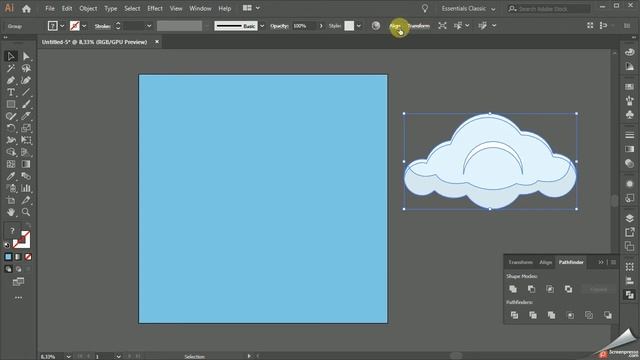The height and width of the screenshot is (360, 640).
Task: Select the Direct Selection tool
Action: click(26, 56)
